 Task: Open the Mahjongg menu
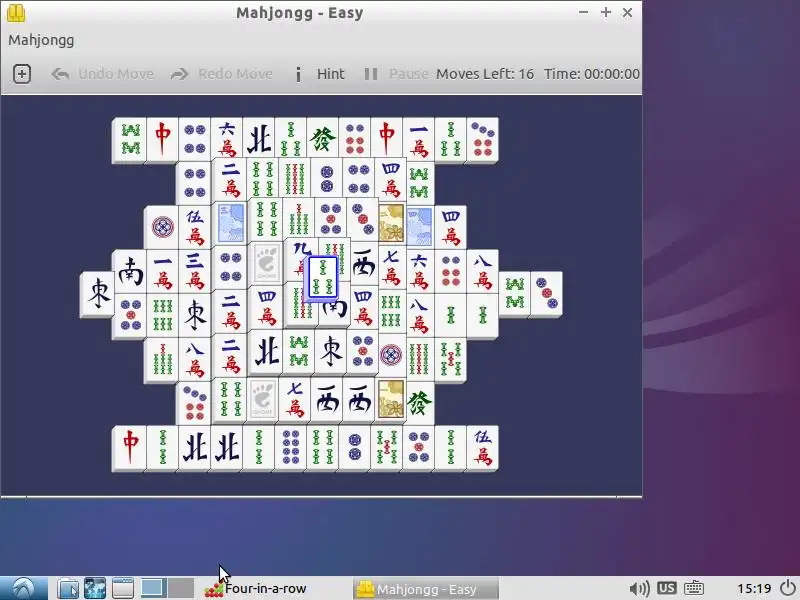41,40
